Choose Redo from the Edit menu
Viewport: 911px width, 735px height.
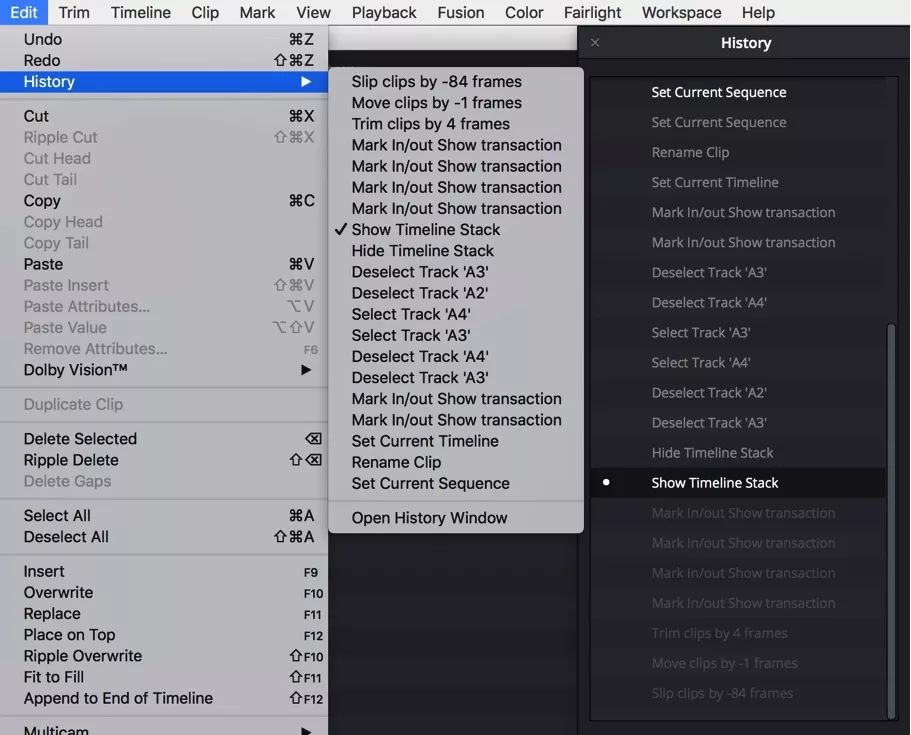click(164, 60)
